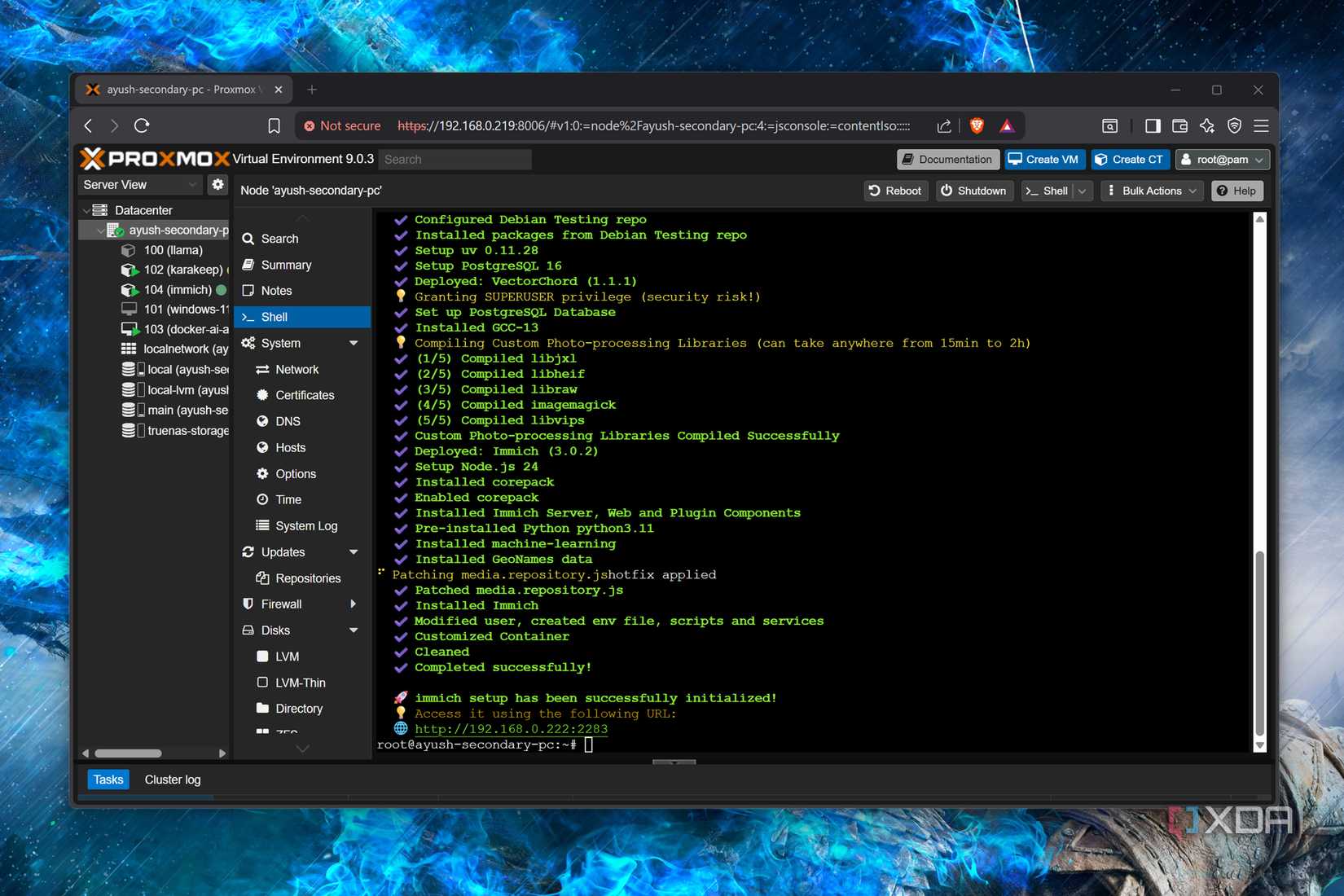Collapse the ayush-secondary-pc tree node
Image resolution: width=1344 pixels, height=896 pixels.
[x=100, y=231]
